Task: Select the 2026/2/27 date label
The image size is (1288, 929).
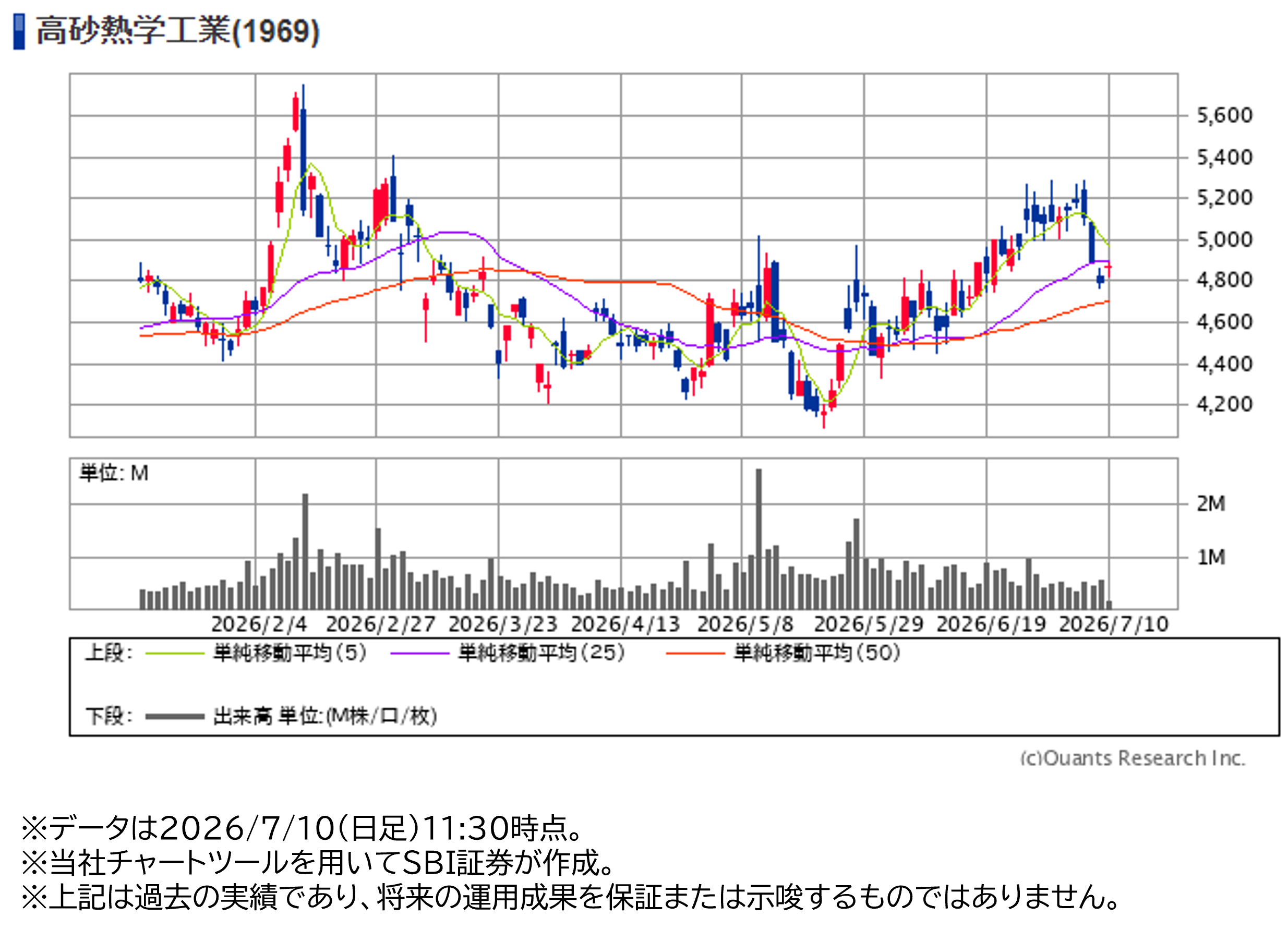Action: point(380,624)
